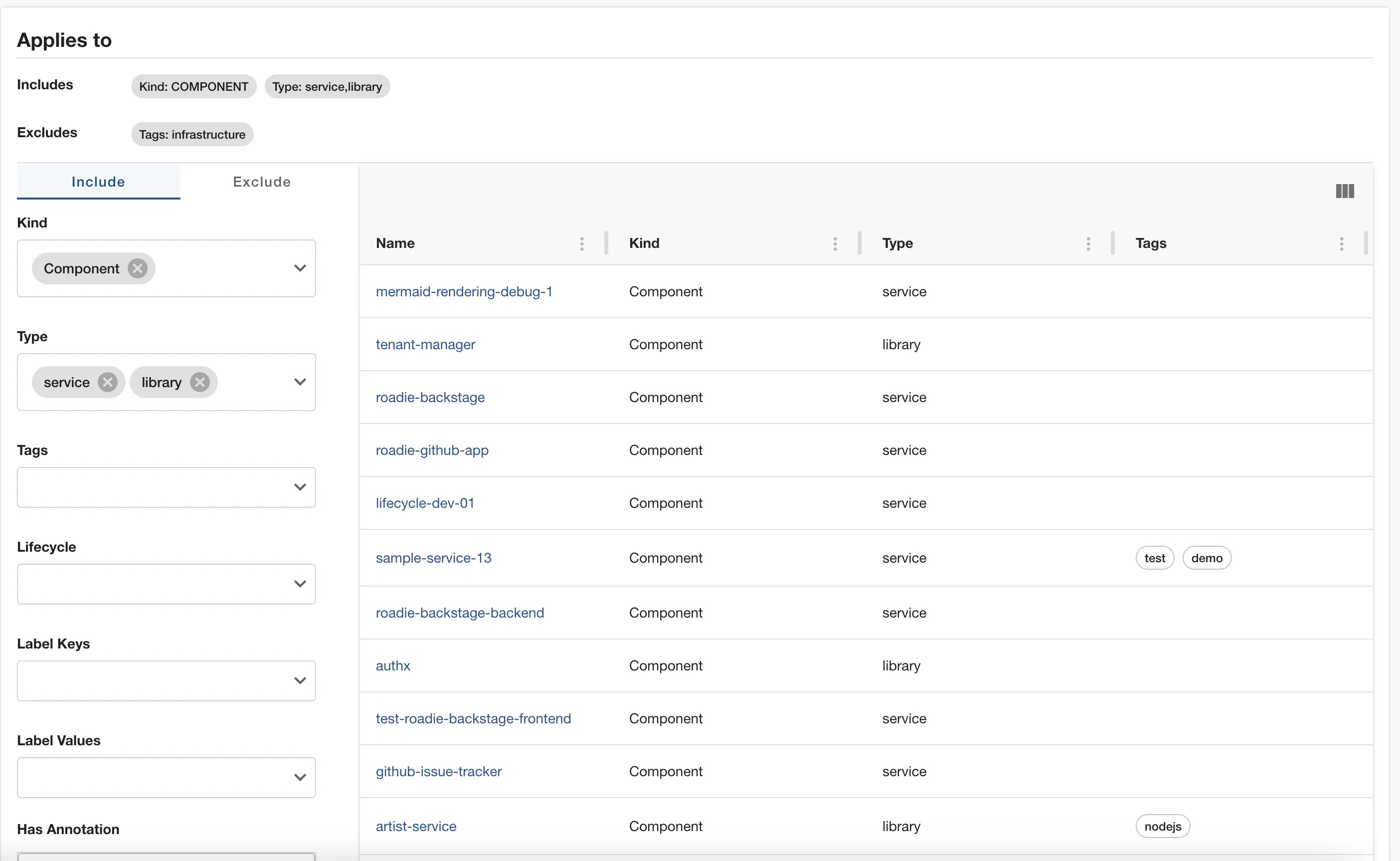Expand the Label Values dropdown
Screen dimensions: 1400x861
point(301,777)
